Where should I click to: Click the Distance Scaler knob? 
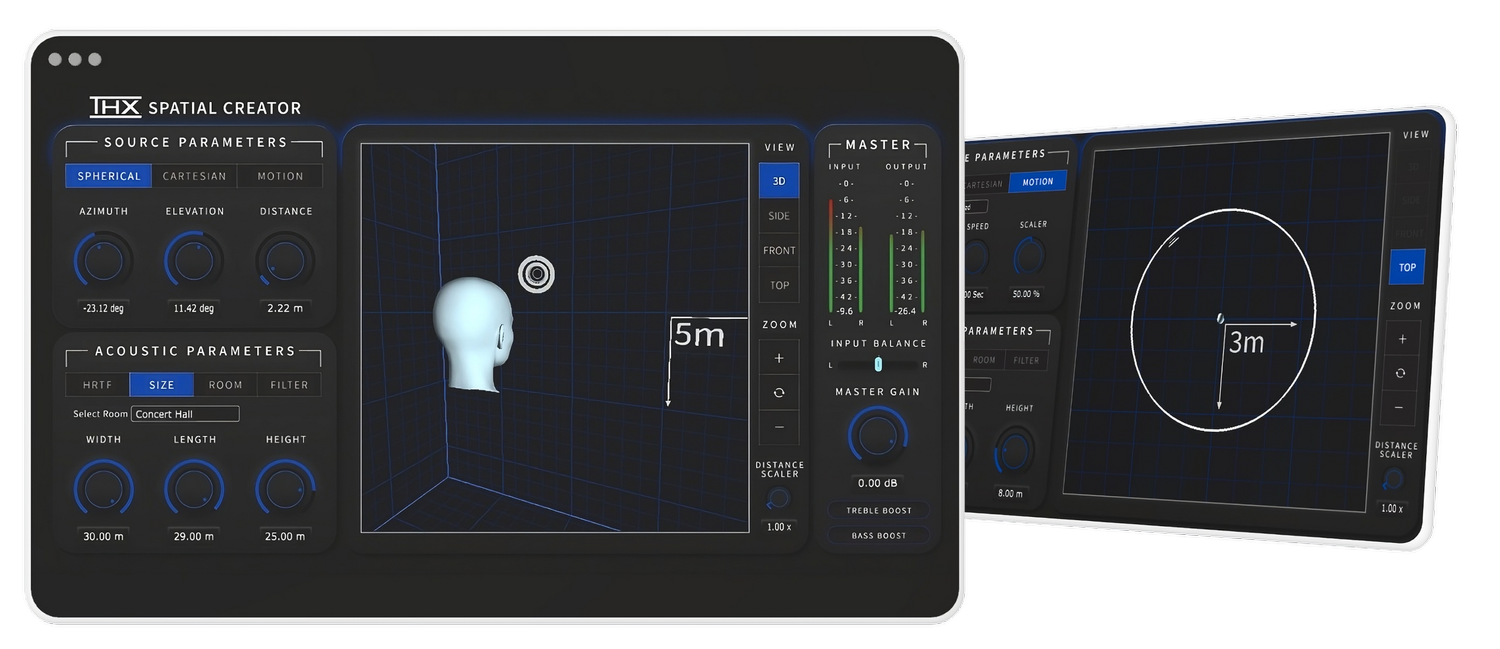[779, 499]
